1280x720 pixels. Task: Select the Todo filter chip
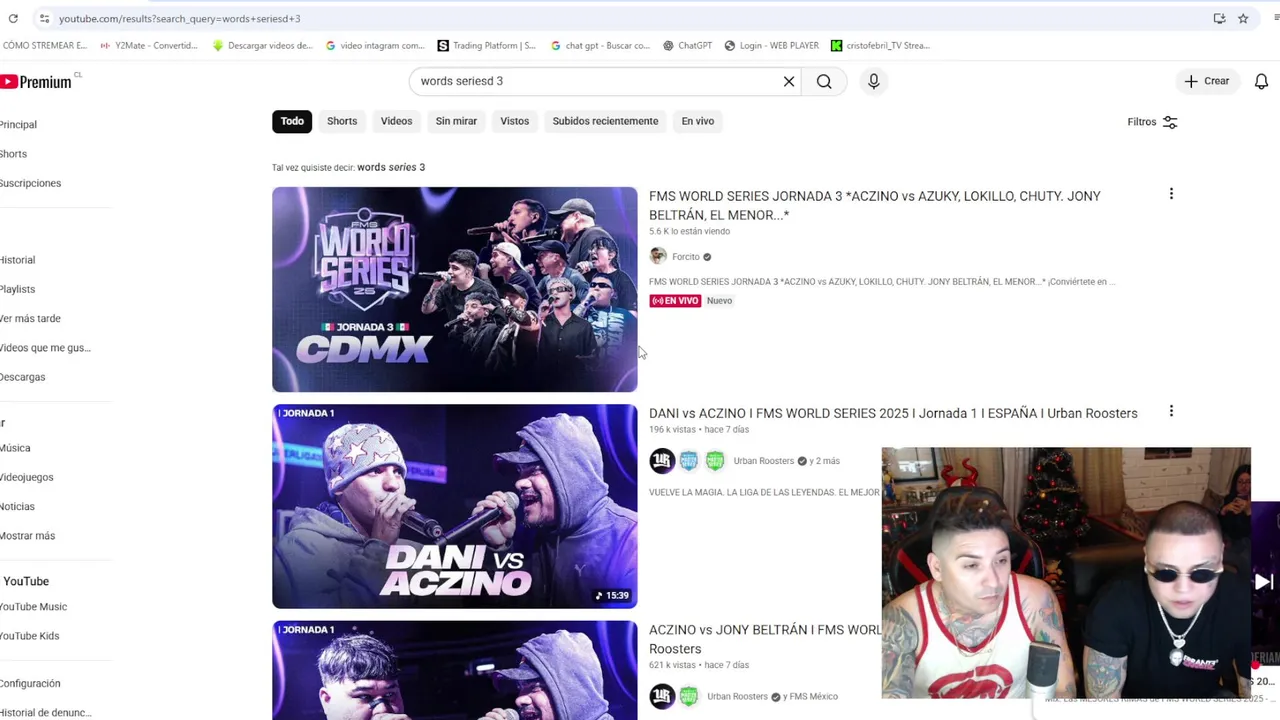(292, 121)
